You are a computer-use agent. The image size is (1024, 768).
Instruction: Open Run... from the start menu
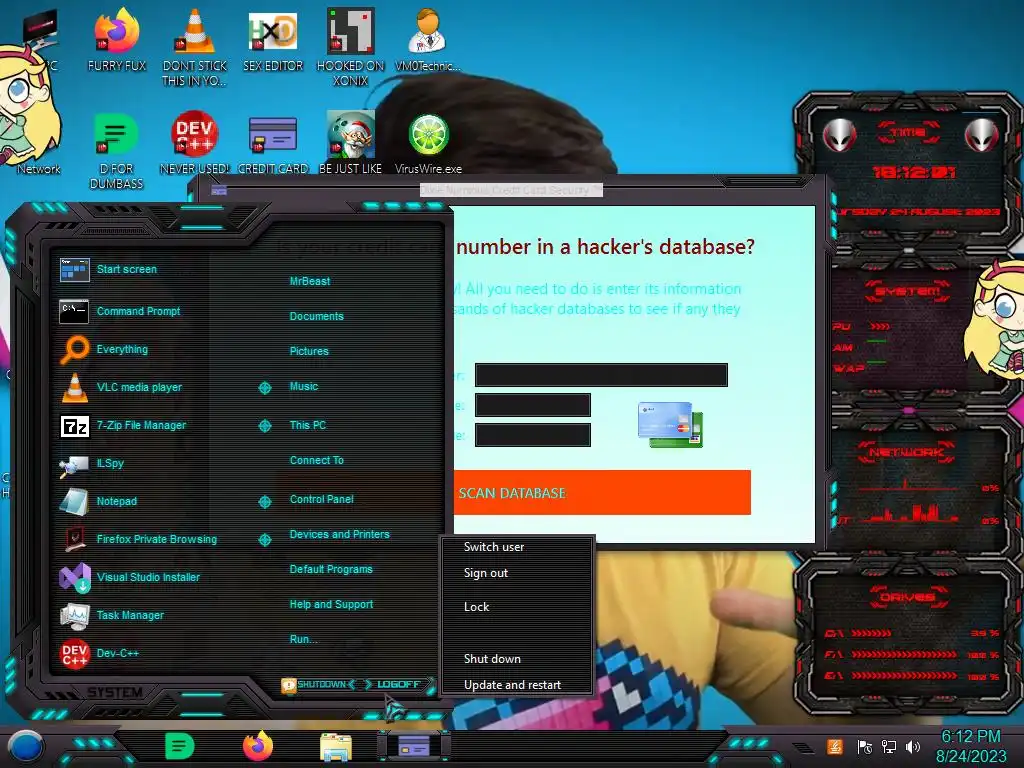tap(303, 639)
